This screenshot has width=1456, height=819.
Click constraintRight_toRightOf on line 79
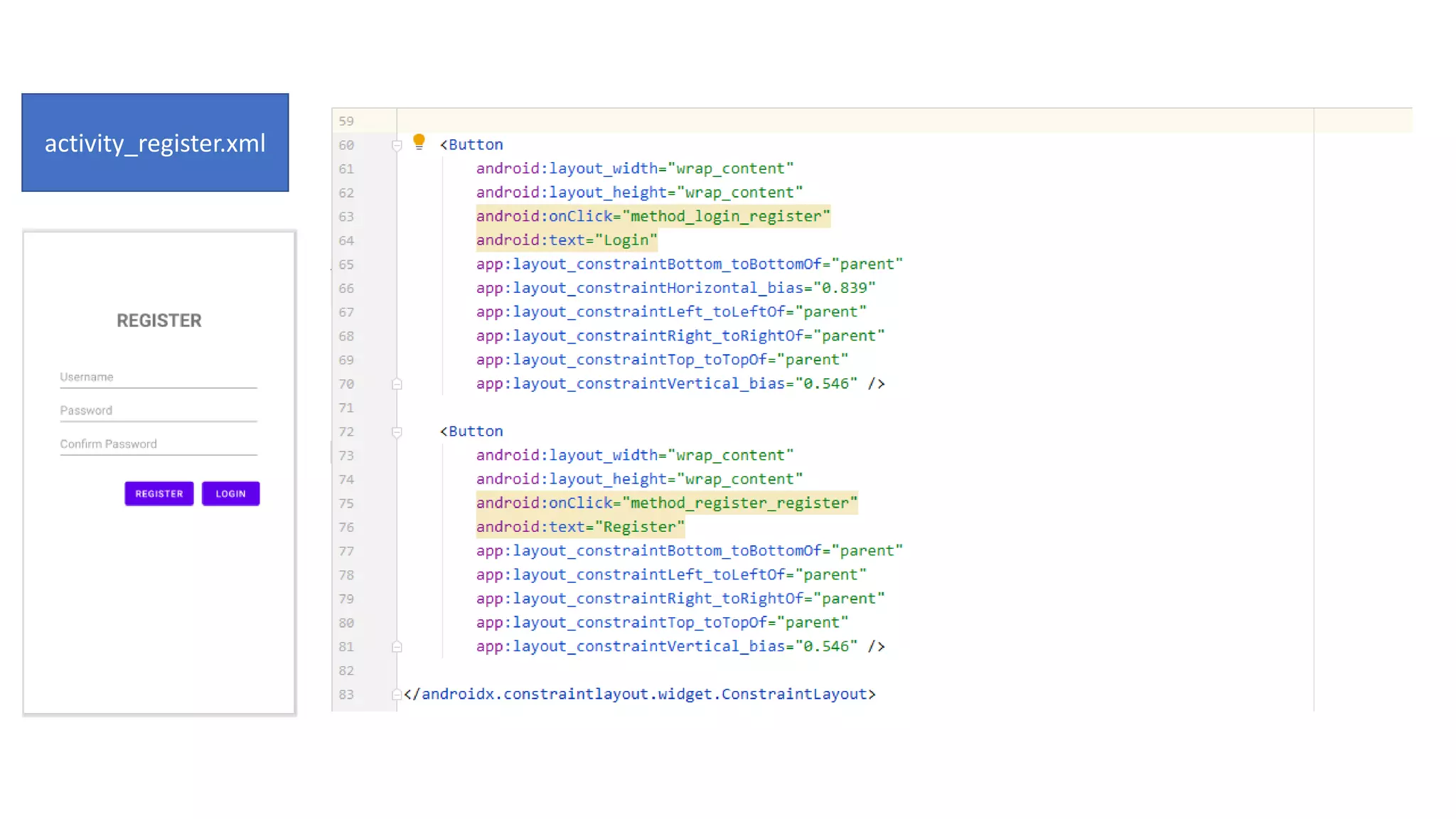680,599
